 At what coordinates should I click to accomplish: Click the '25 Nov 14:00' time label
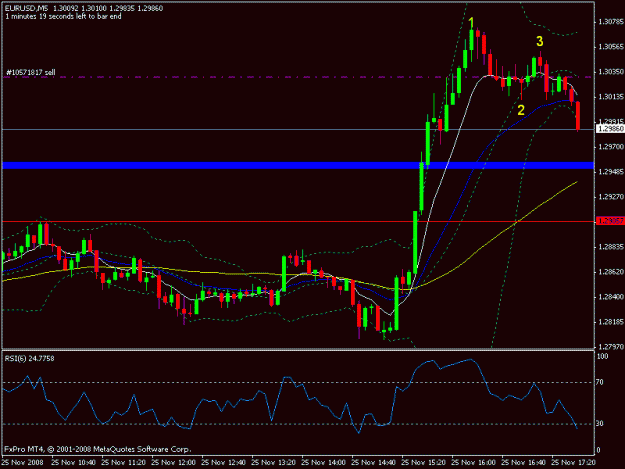pyautogui.click(x=323, y=463)
